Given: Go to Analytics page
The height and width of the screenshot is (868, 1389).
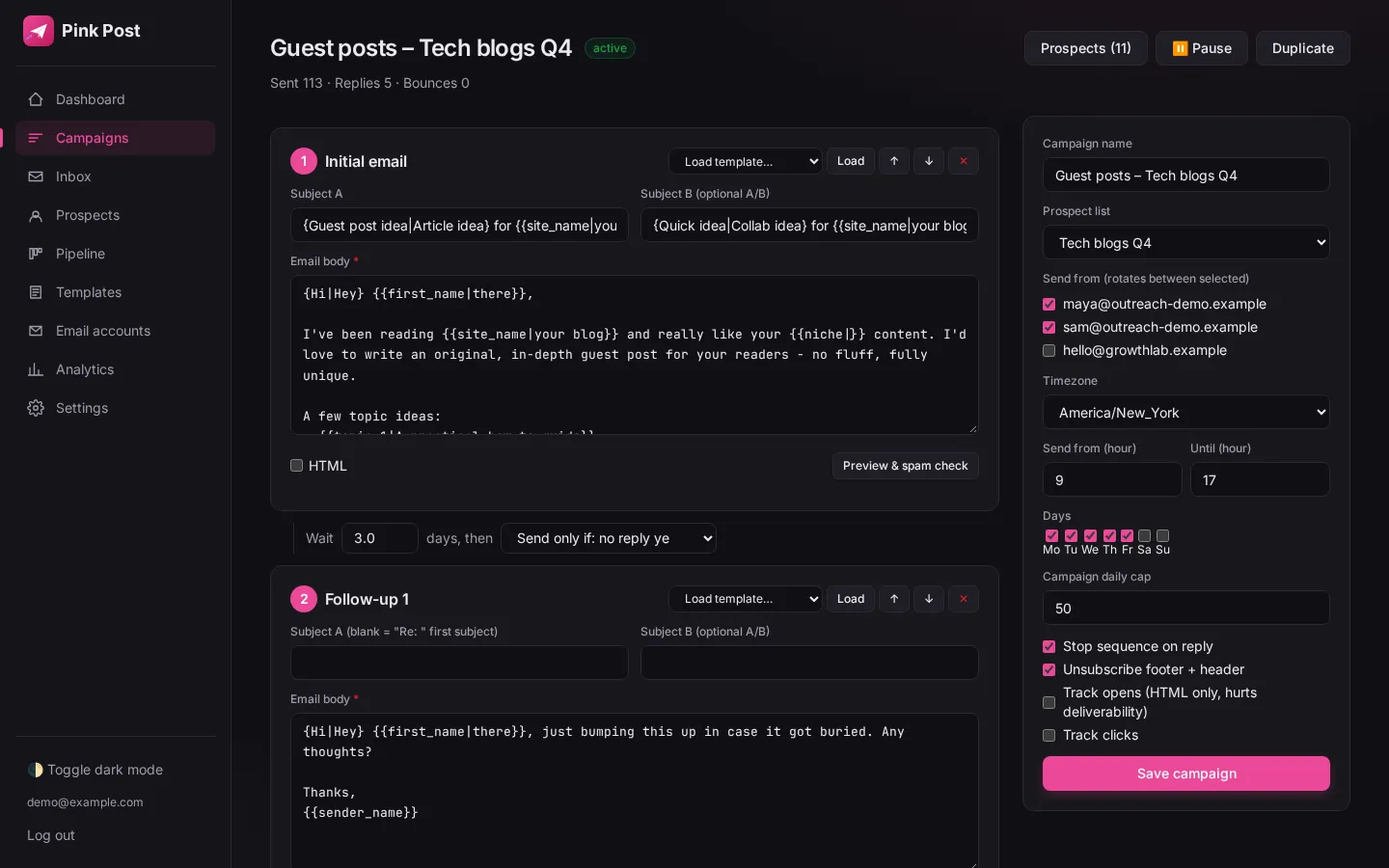Looking at the screenshot, I should [116, 369].
